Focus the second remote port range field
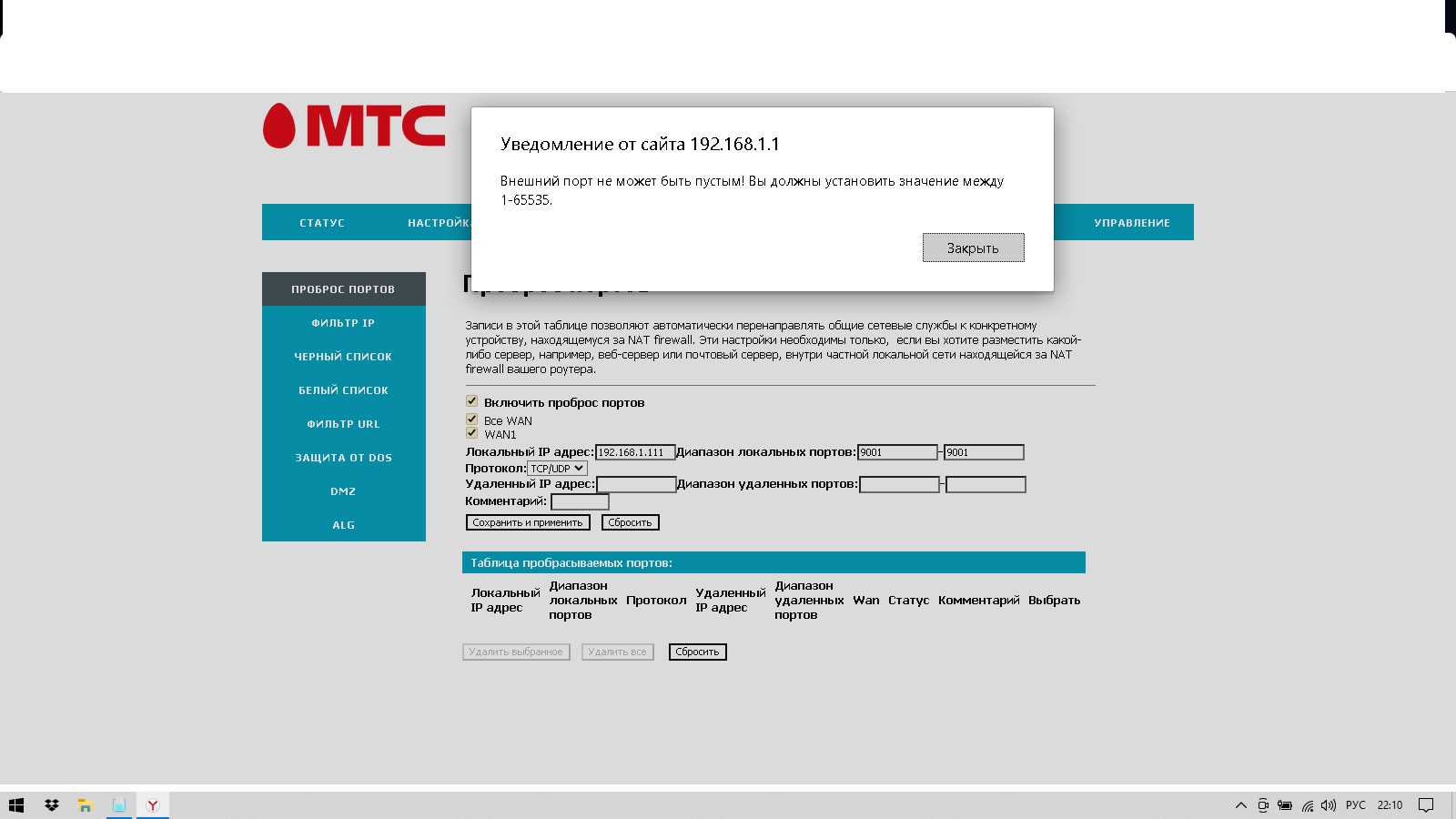The width and height of the screenshot is (1456, 819). pos(986,485)
